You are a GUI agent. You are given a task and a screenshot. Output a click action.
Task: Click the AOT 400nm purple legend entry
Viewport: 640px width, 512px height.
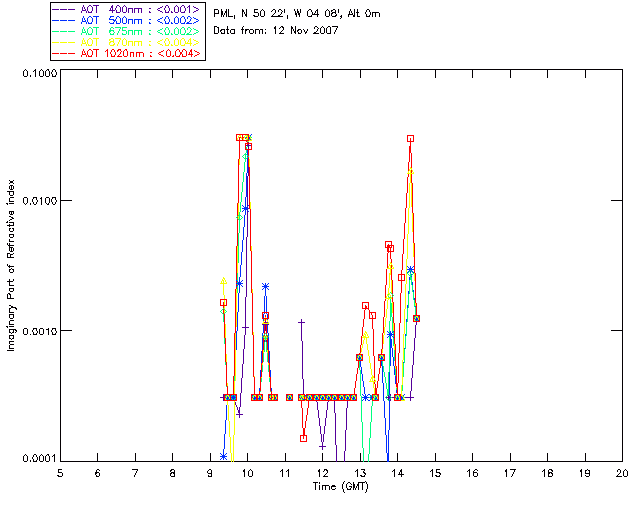pos(128,8)
